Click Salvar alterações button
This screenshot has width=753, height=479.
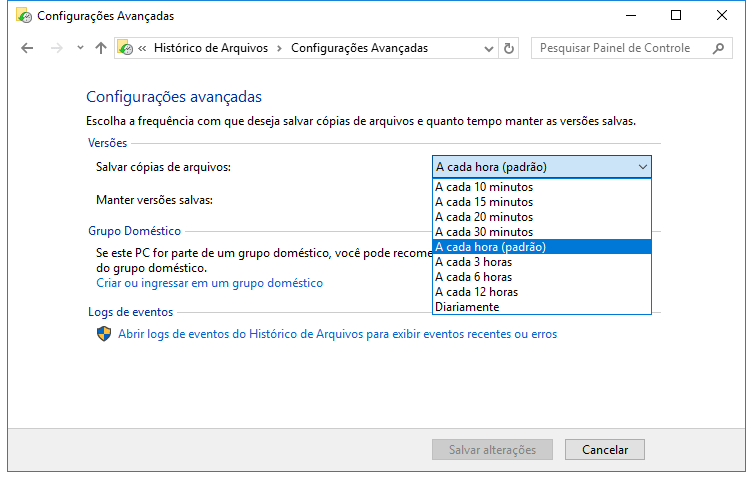tap(492, 450)
